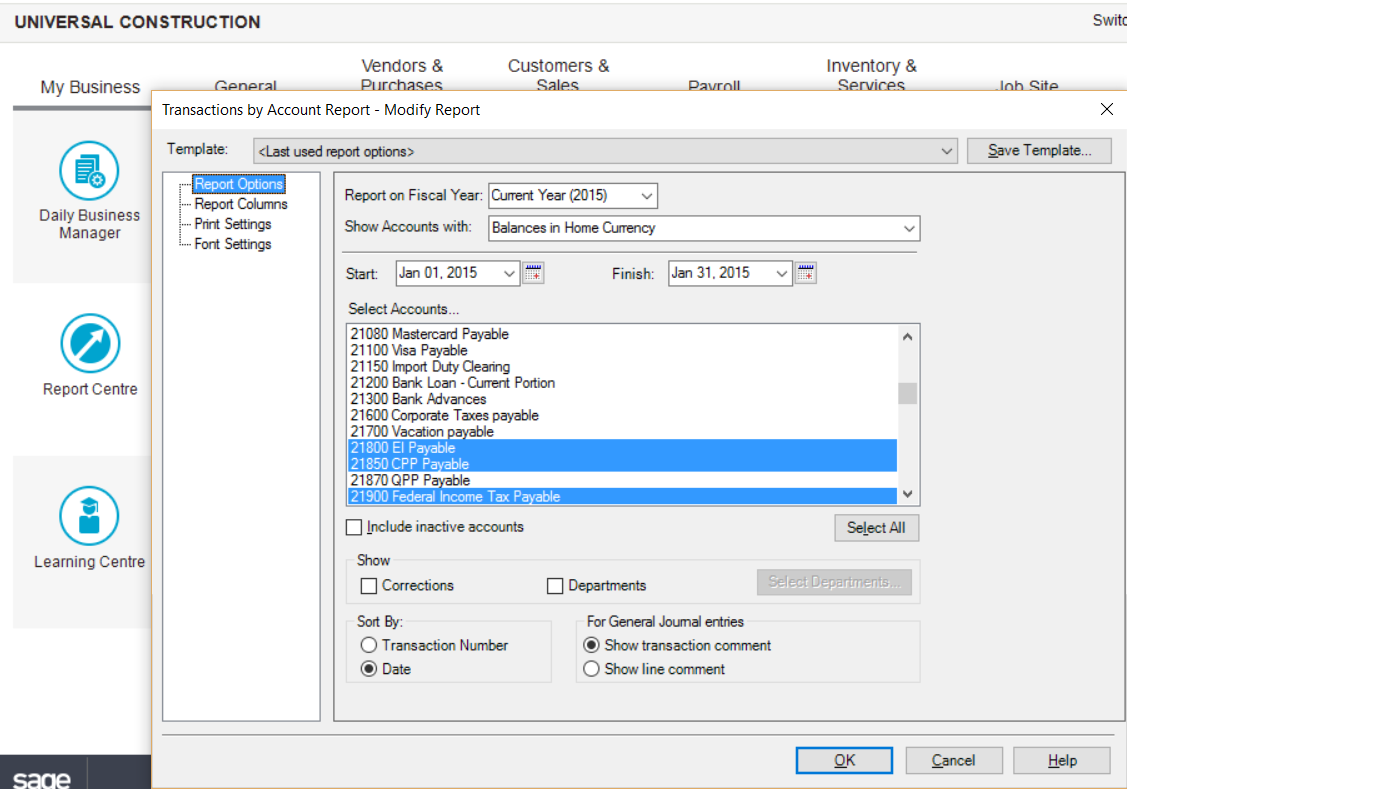Select Report Options in the tree
This screenshot has height=789, width=1395.
click(239, 184)
